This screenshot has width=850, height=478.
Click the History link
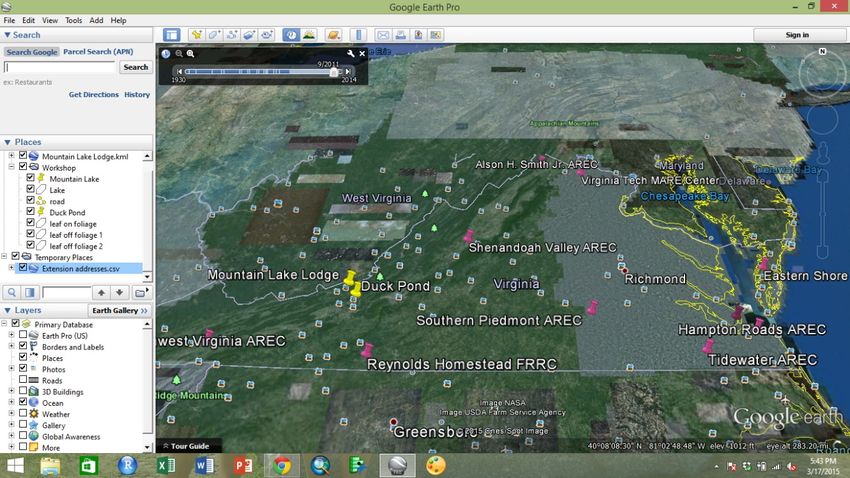click(137, 94)
